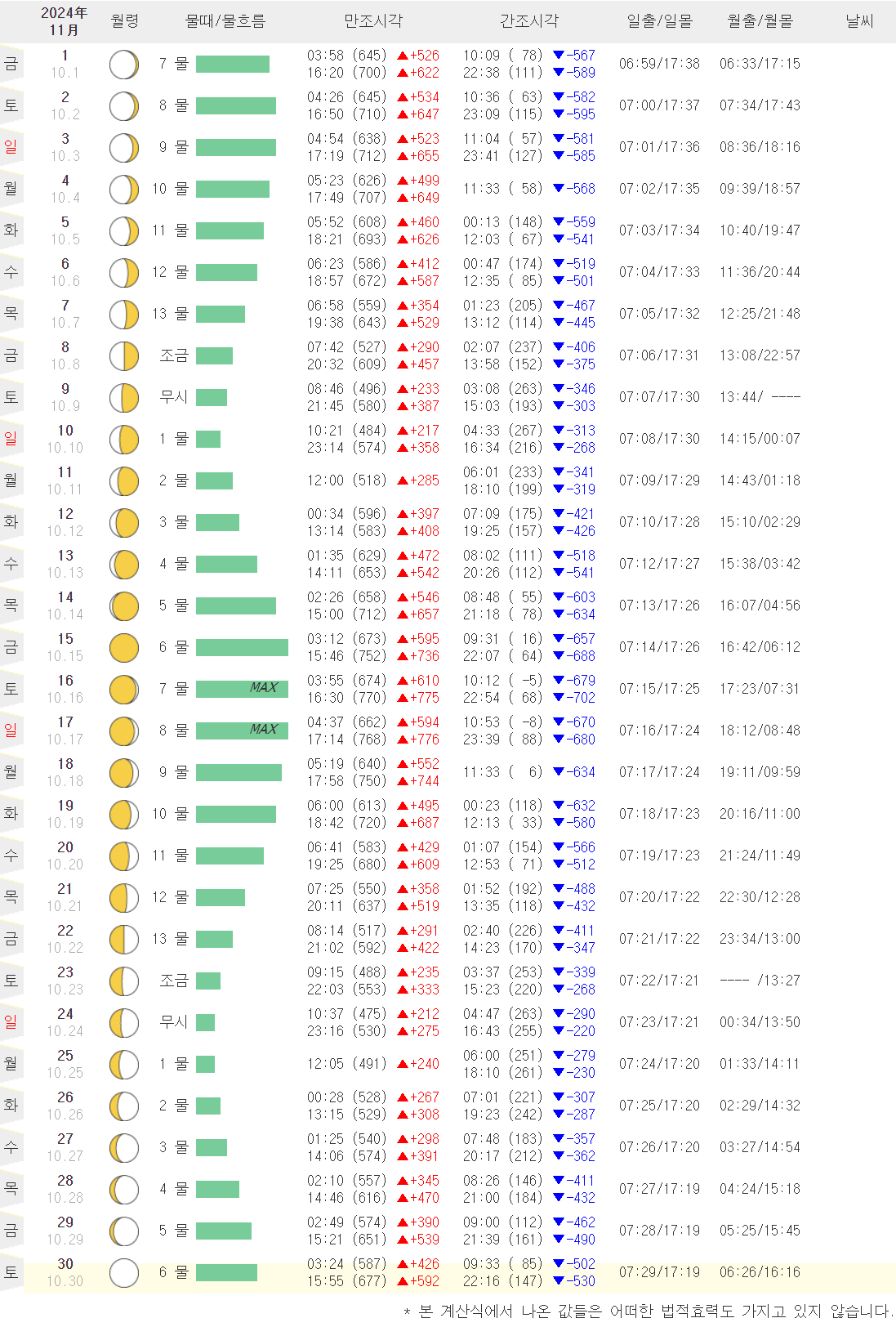Viewport: 896px width, 1327px height.
Task: Click the 간조시각 column header
Action: [x=529, y=21]
